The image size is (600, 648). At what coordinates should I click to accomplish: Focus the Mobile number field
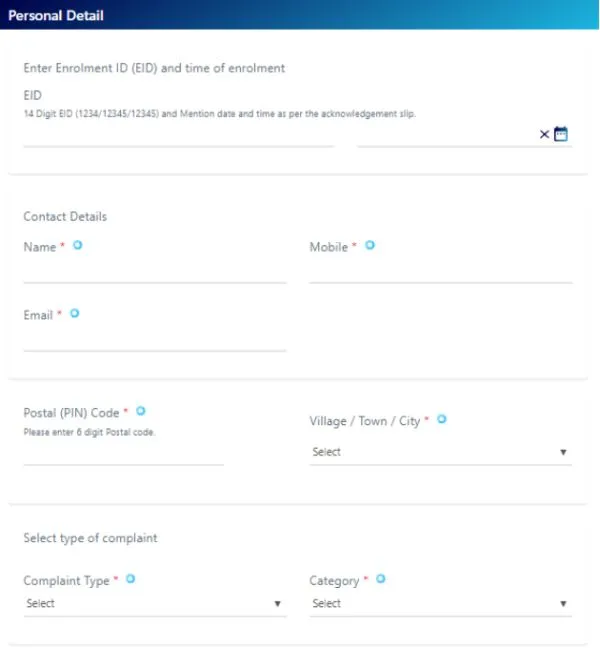pyautogui.click(x=440, y=272)
